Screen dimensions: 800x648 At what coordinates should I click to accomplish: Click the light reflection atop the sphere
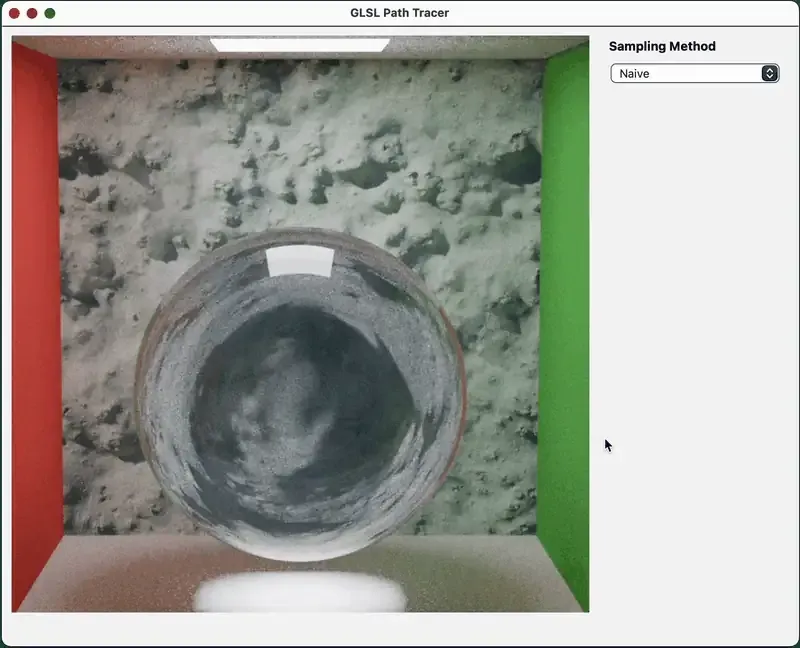click(301, 262)
